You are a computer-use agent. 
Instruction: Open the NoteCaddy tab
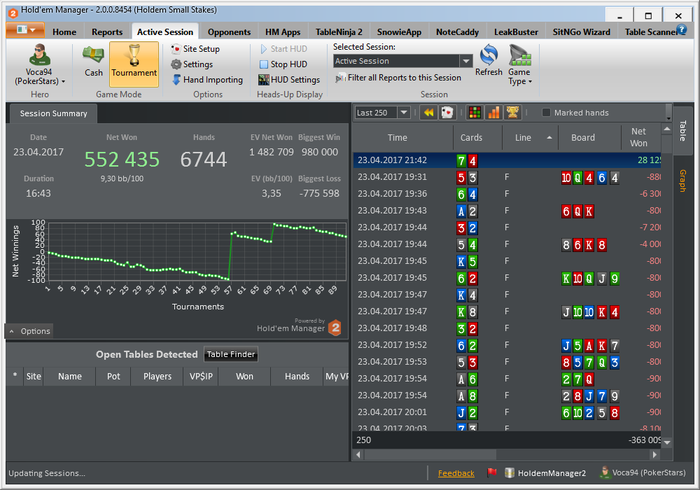[457, 32]
